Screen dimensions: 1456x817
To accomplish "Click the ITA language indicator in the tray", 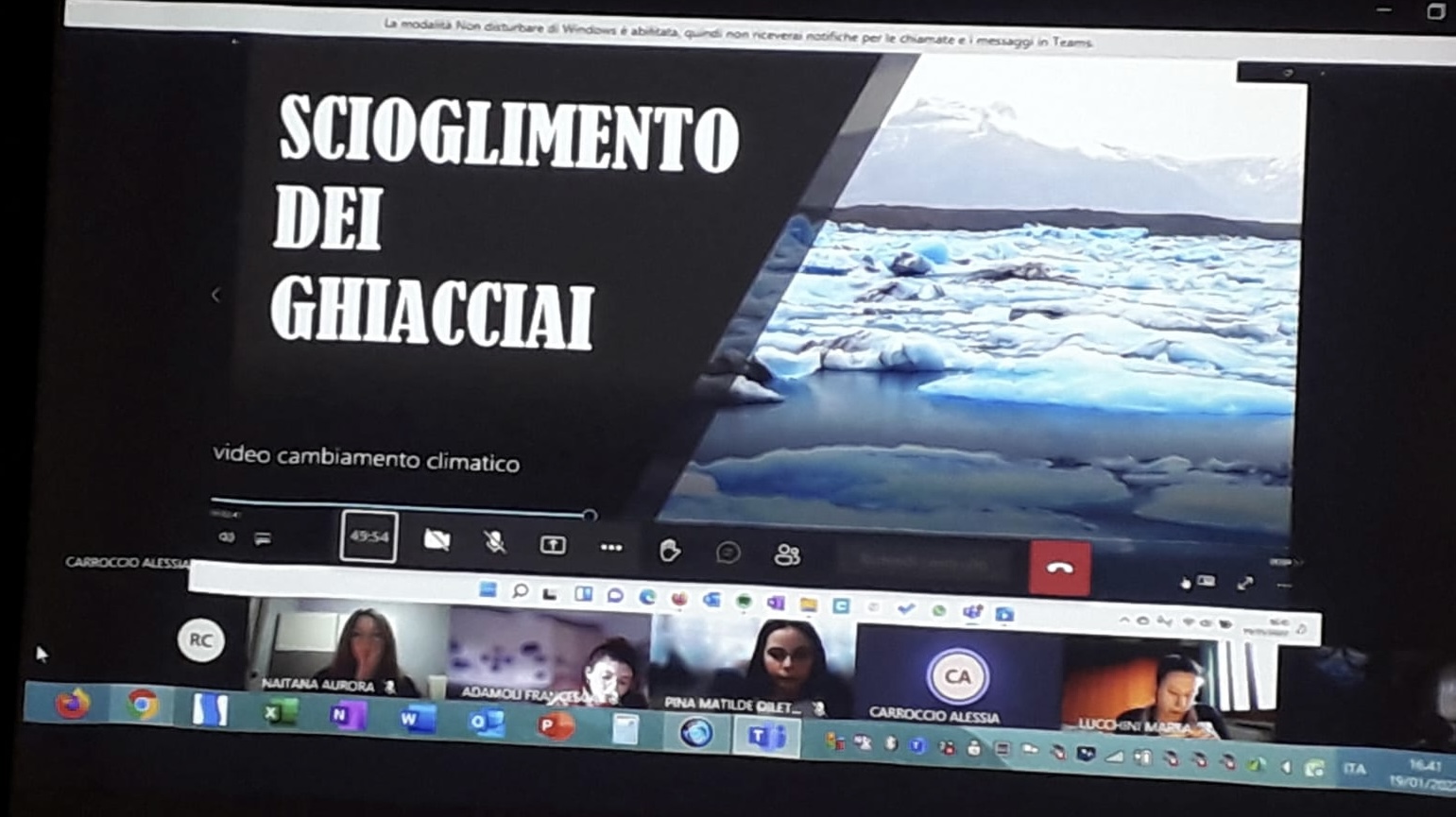I will [1355, 769].
